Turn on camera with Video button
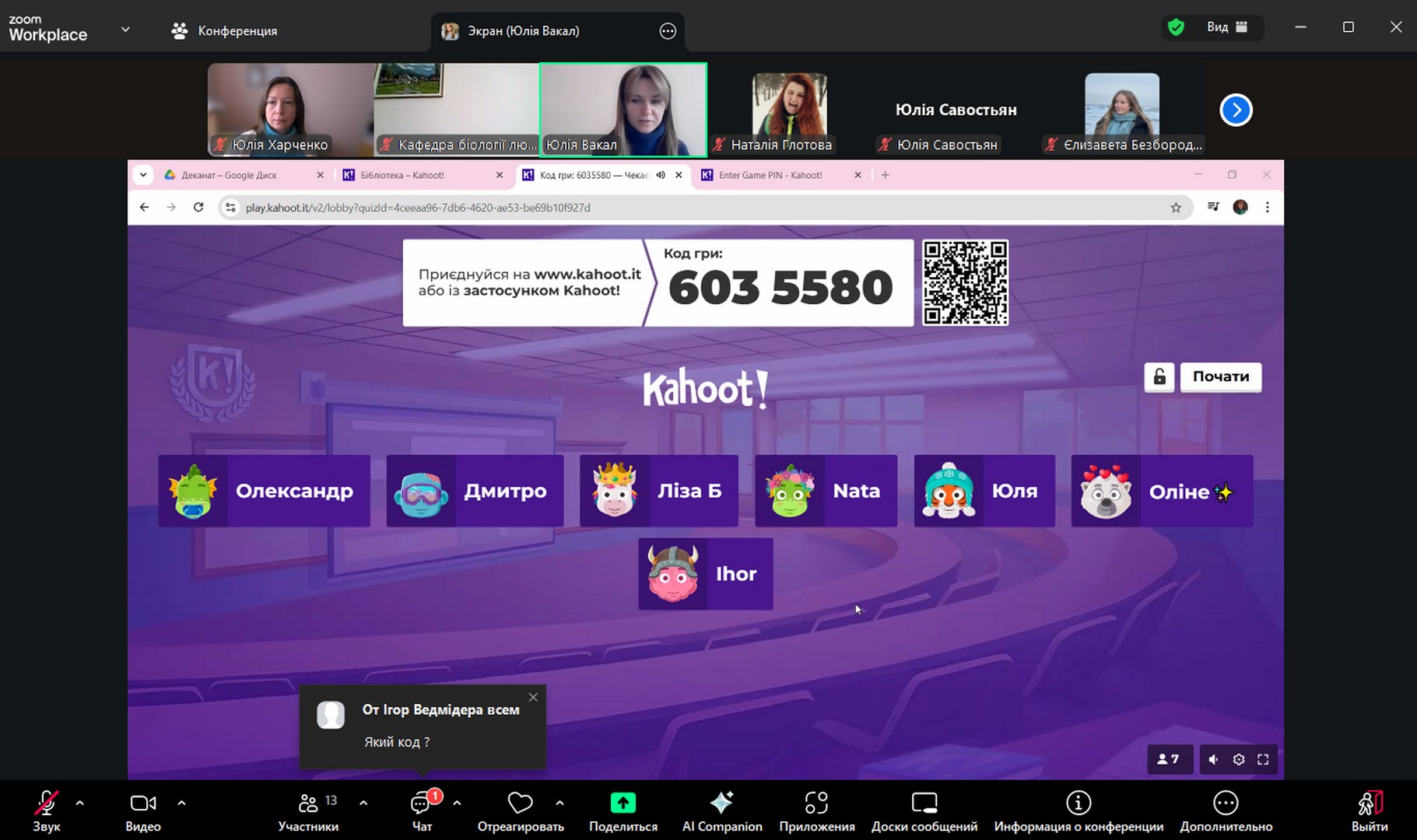Viewport: 1417px width, 840px height. pyautogui.click(x=143, y=810)
